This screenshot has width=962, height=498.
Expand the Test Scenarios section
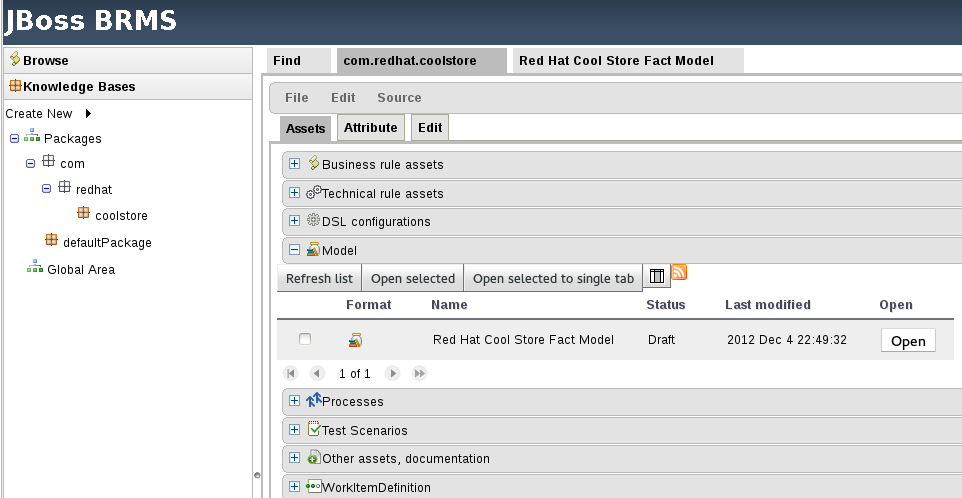coord(294,429)
